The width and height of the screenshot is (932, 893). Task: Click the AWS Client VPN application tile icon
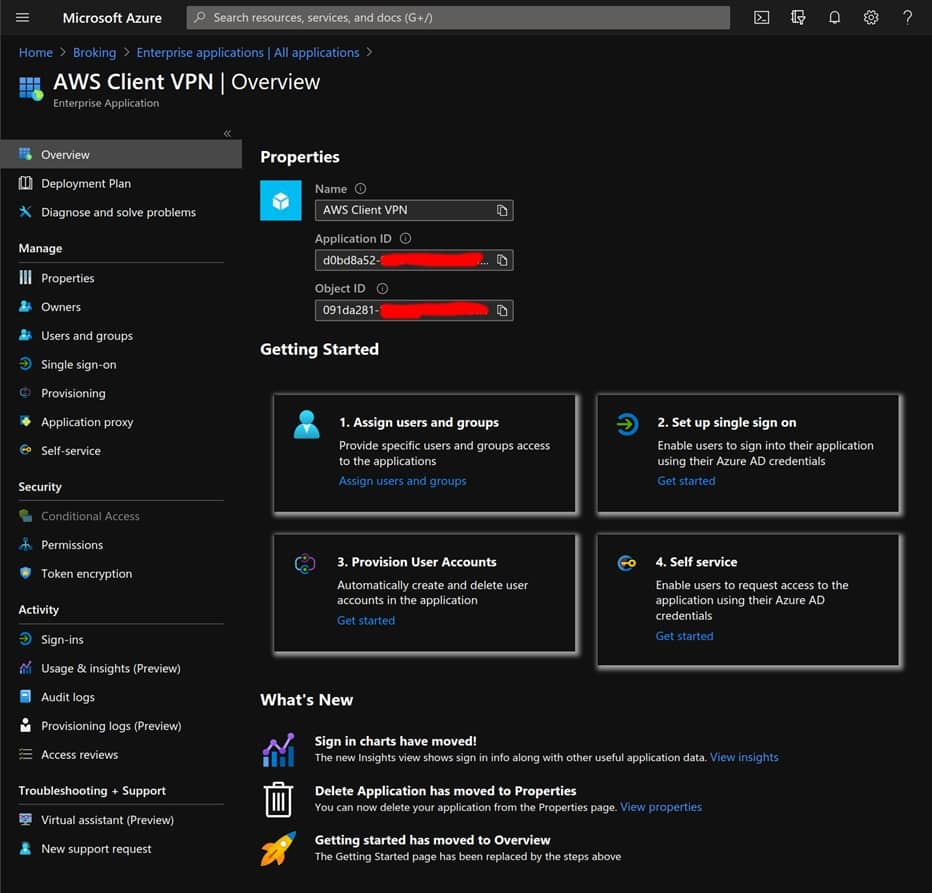pyautogui.click(x=281, y=200)
